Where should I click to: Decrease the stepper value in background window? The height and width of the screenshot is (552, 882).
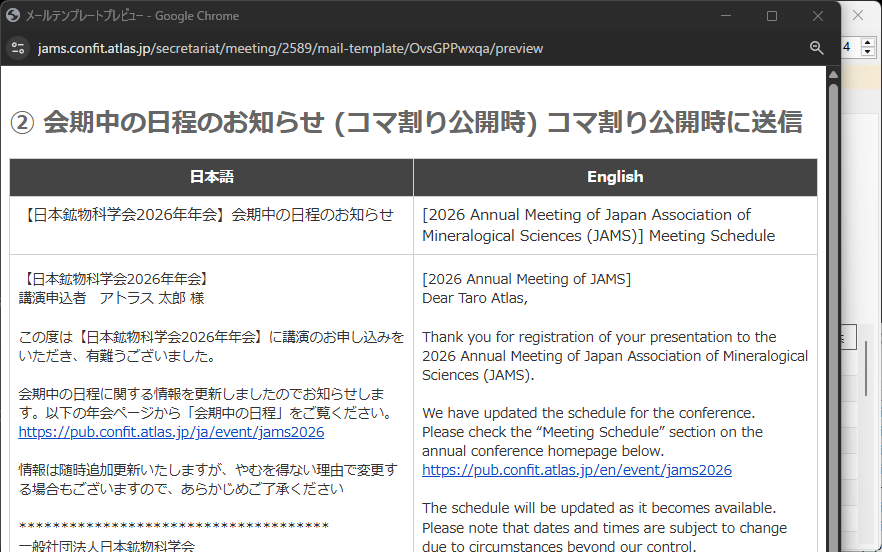click(868, 52)
